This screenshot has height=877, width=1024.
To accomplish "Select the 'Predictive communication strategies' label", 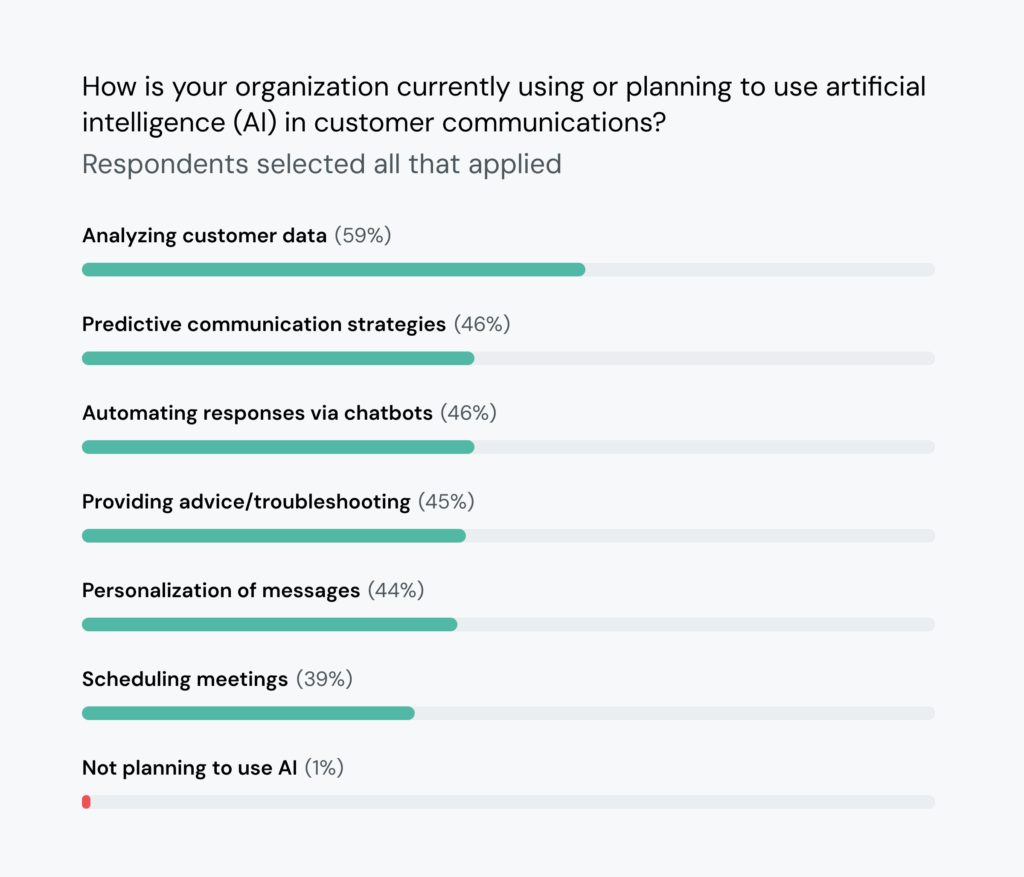I will (x=264, y=324).
